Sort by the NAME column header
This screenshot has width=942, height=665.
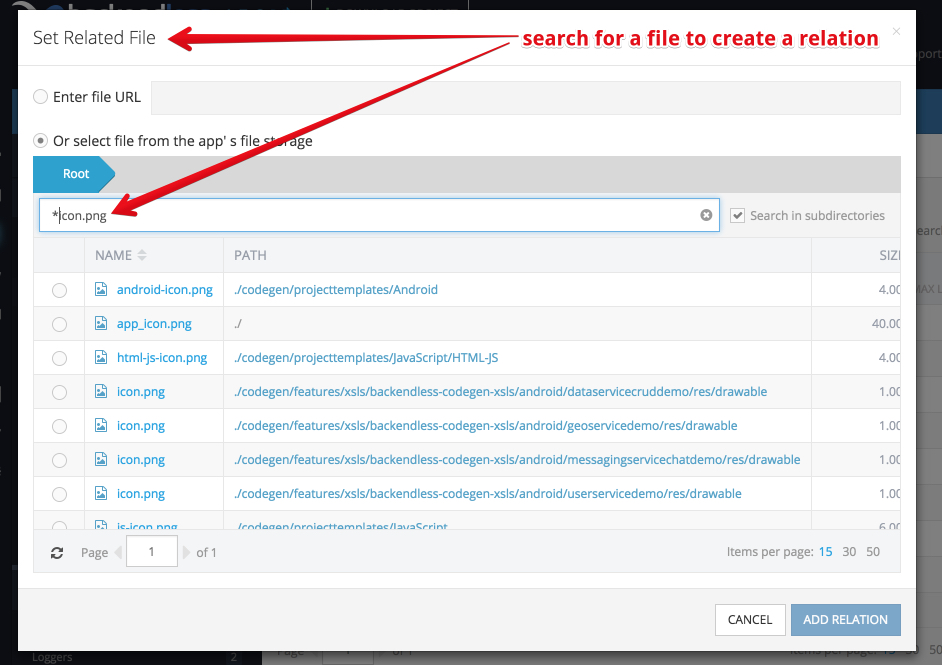pyautogui.click(x=120, y=255)
